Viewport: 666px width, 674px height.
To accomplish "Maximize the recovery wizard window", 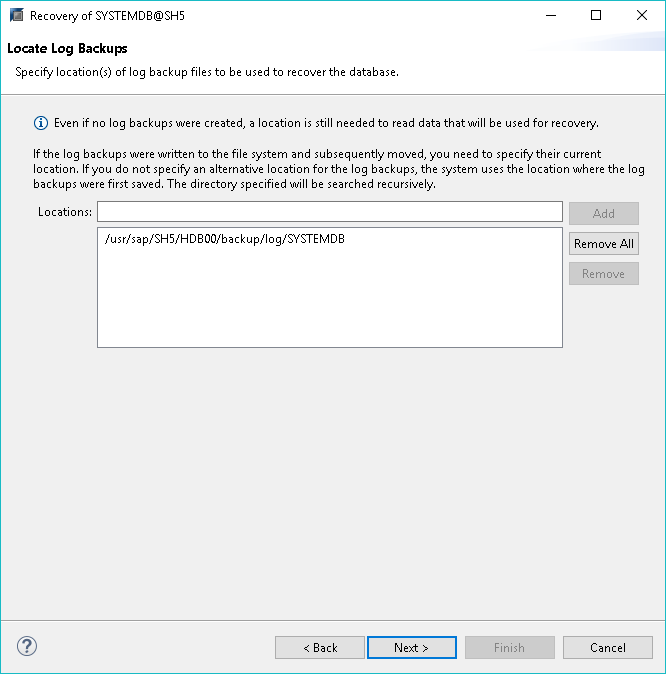I will (596, 16).
